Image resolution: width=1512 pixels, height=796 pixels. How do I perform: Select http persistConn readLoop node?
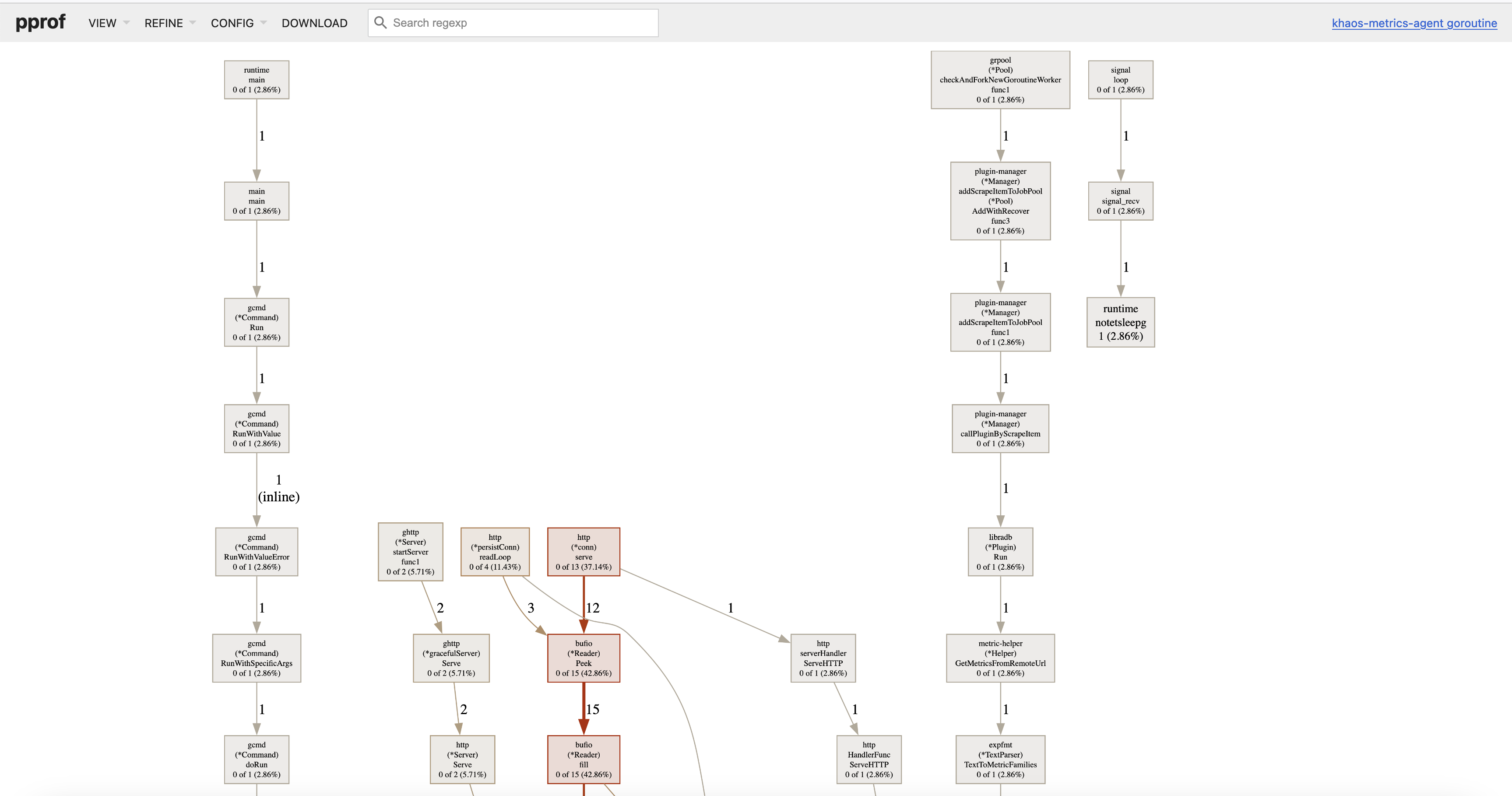click(x=495, y=552)
